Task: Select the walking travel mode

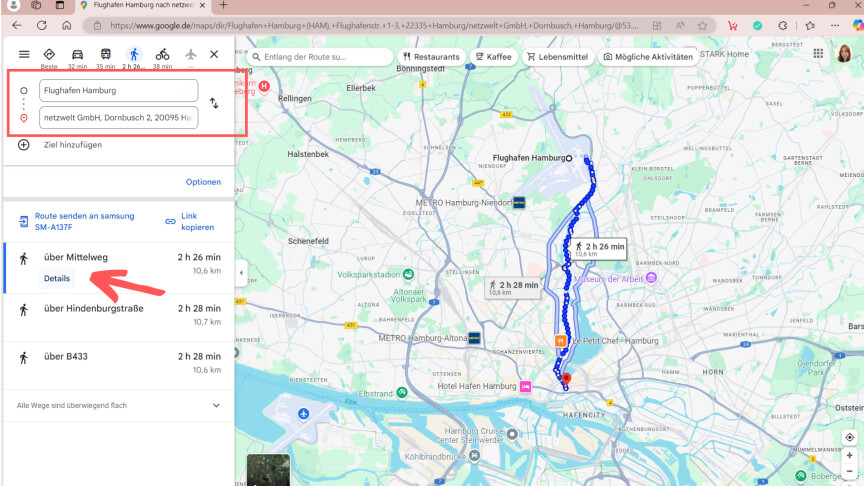Action: pyautogui.click(x=133, y=54)
